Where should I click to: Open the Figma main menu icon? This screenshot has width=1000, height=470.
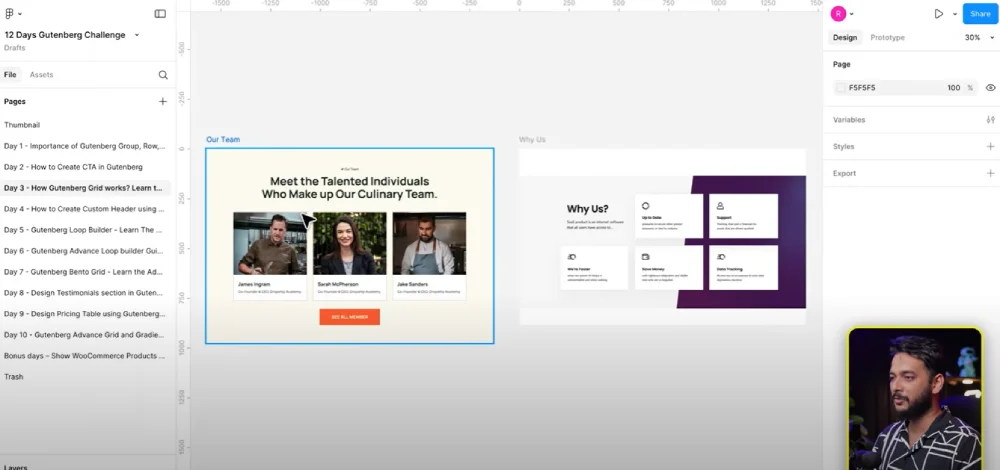coord(10,13)
